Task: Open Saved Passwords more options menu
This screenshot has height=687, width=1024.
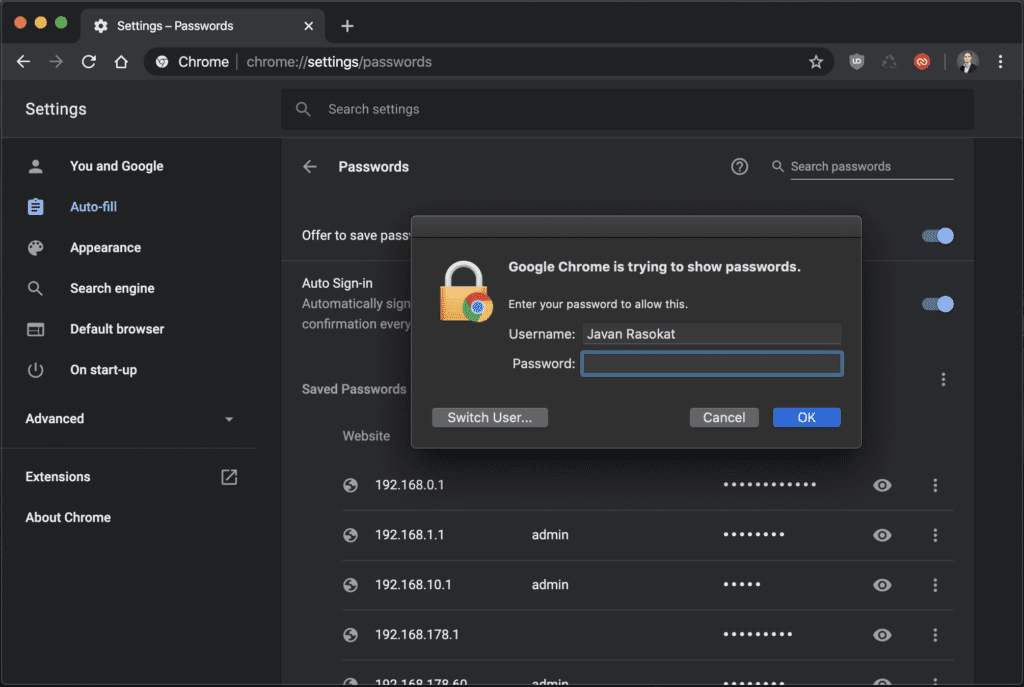Action: coord(943,379)
